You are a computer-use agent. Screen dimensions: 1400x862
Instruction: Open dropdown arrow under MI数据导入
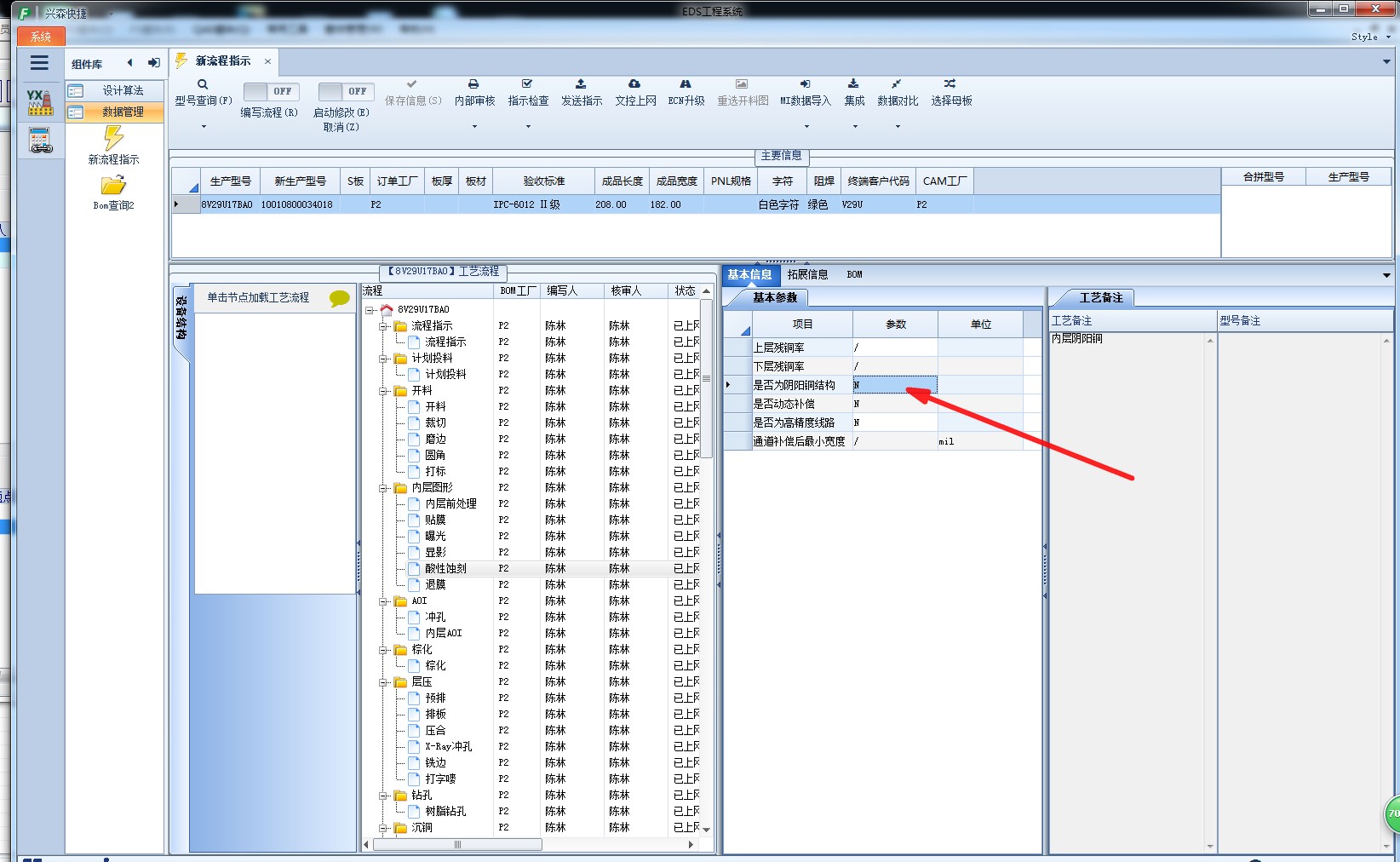[806, 127]
